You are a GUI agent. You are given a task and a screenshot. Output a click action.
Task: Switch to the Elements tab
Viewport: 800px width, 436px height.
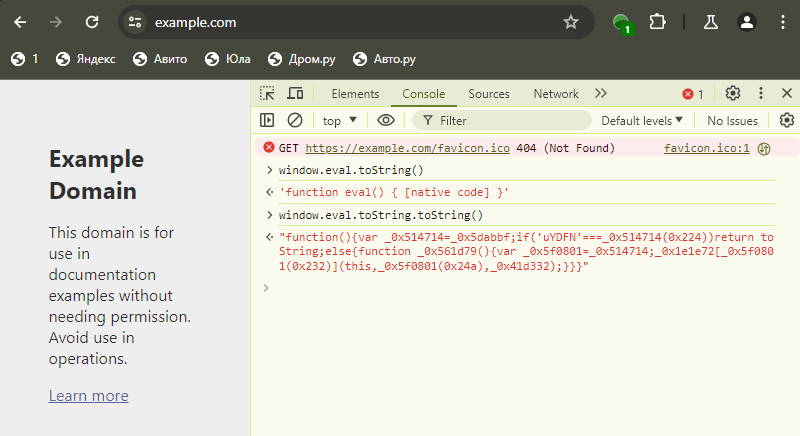click(x=355, y=94)
